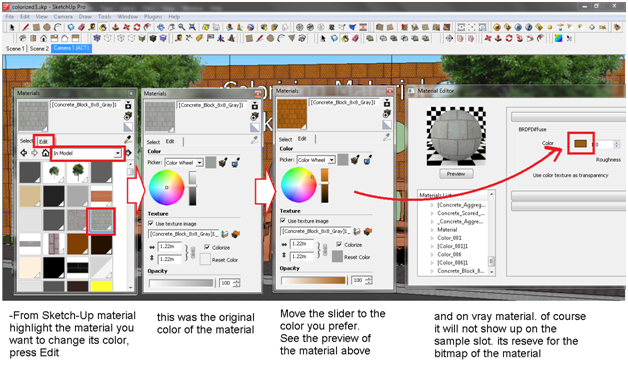This screenshot has height=366, width=628.
Task: Activate the Arc tool in top toolbar
Action: 58,27
